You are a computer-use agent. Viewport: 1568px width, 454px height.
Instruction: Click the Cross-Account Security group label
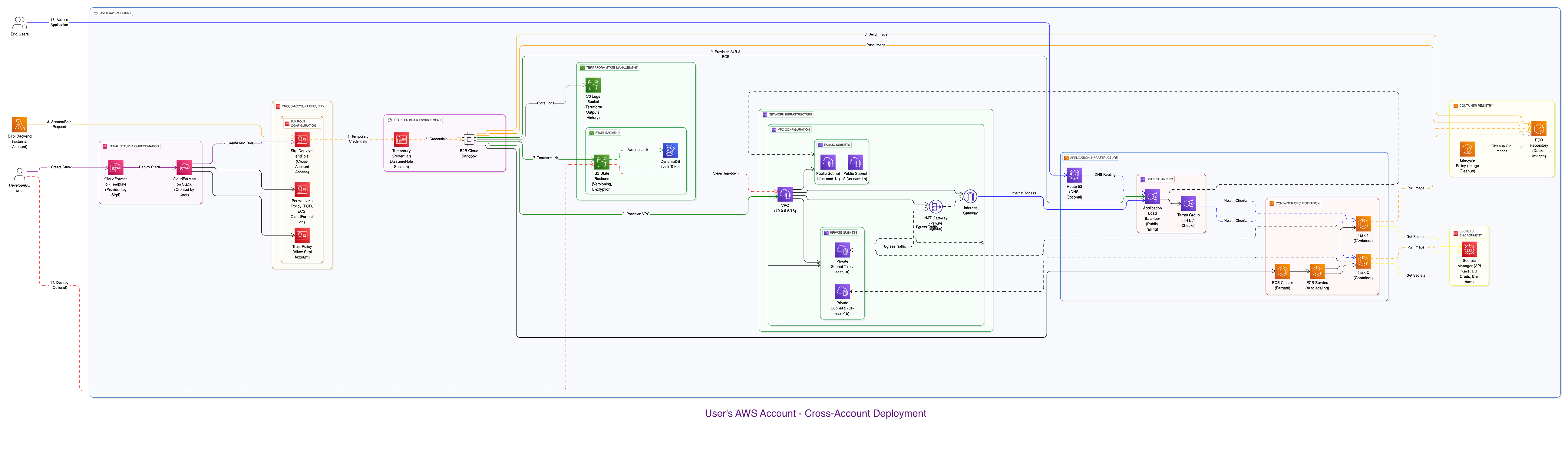click(302, 107)
